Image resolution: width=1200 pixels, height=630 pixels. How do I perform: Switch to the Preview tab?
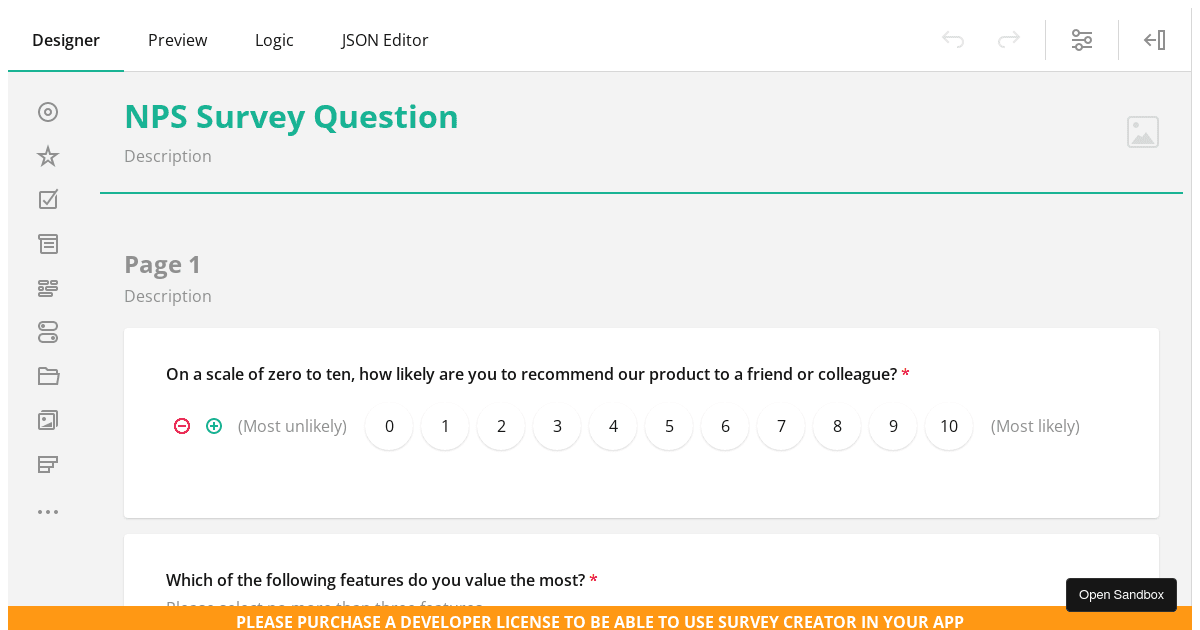[178, 40]
